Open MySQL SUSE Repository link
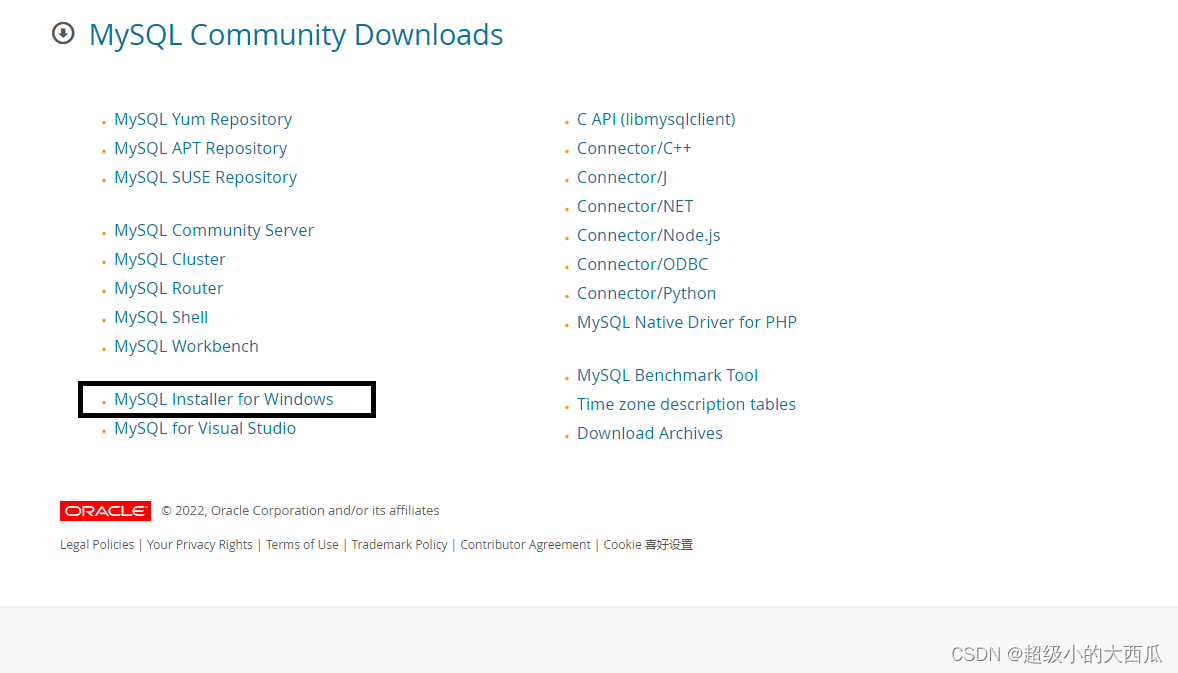The height and width of the screenshot is (673, 1178). point(206,177)
